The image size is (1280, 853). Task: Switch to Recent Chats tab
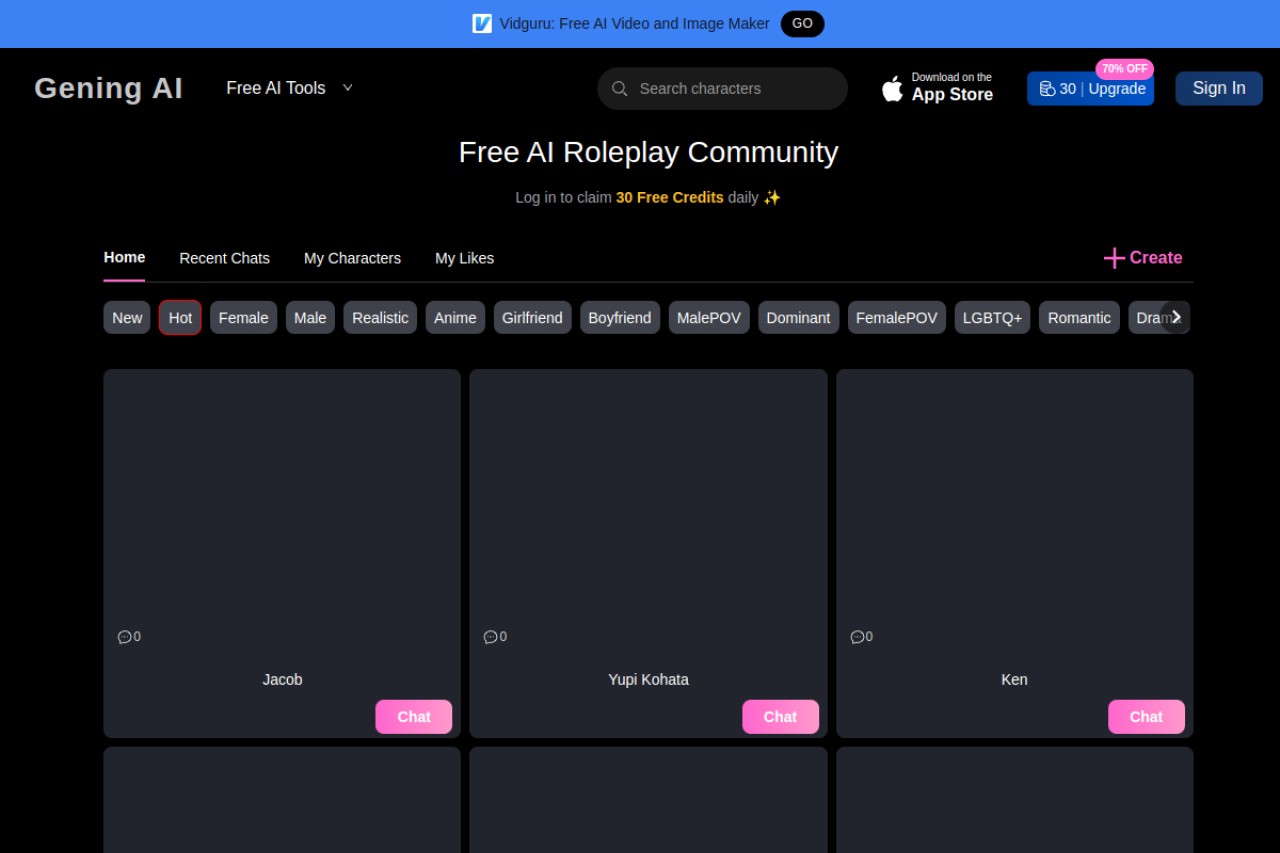coord(224,258)
